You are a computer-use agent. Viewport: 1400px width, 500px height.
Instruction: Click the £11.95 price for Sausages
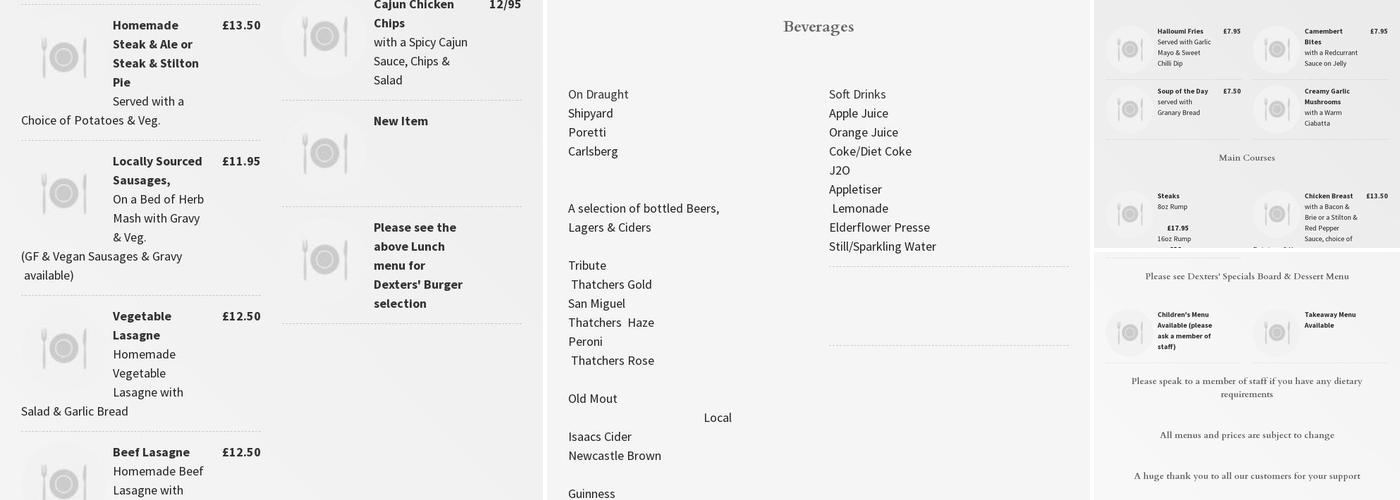(x=241, y=161)
